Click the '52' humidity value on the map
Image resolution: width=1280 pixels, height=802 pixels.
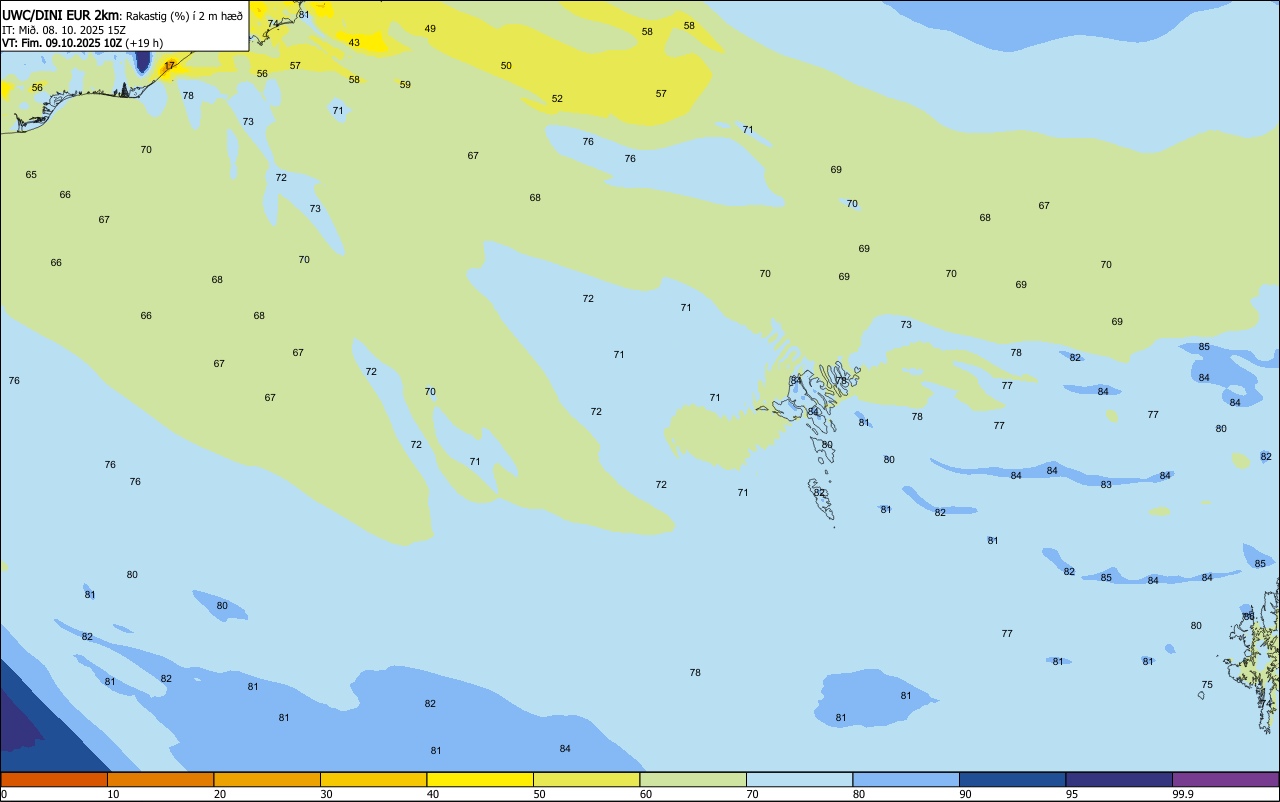point(557,99)
